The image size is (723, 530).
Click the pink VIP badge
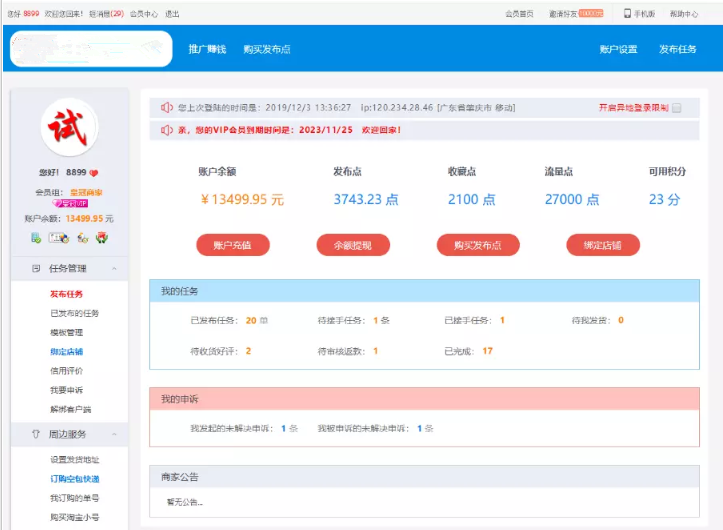(x=70, y=203)
